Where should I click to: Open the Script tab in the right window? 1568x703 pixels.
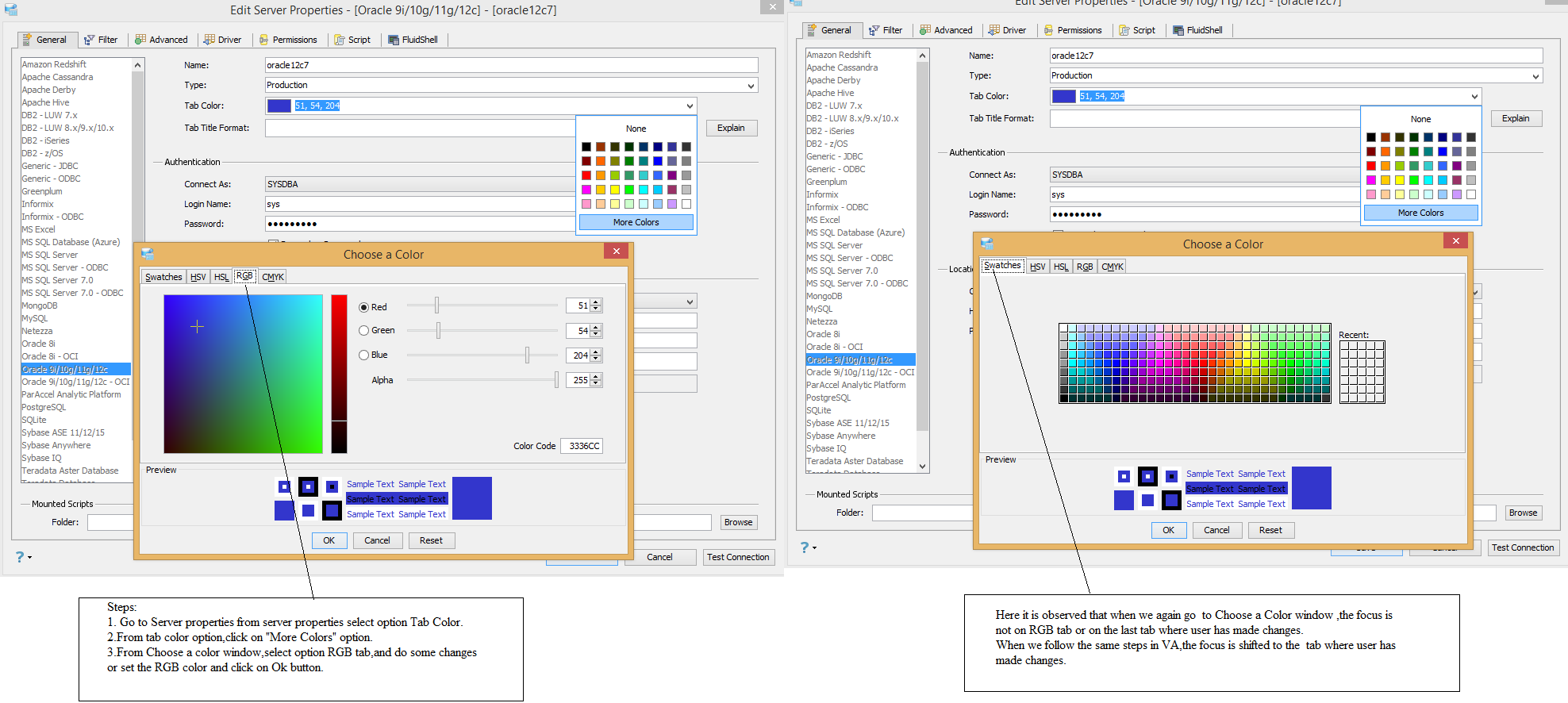1137,30
